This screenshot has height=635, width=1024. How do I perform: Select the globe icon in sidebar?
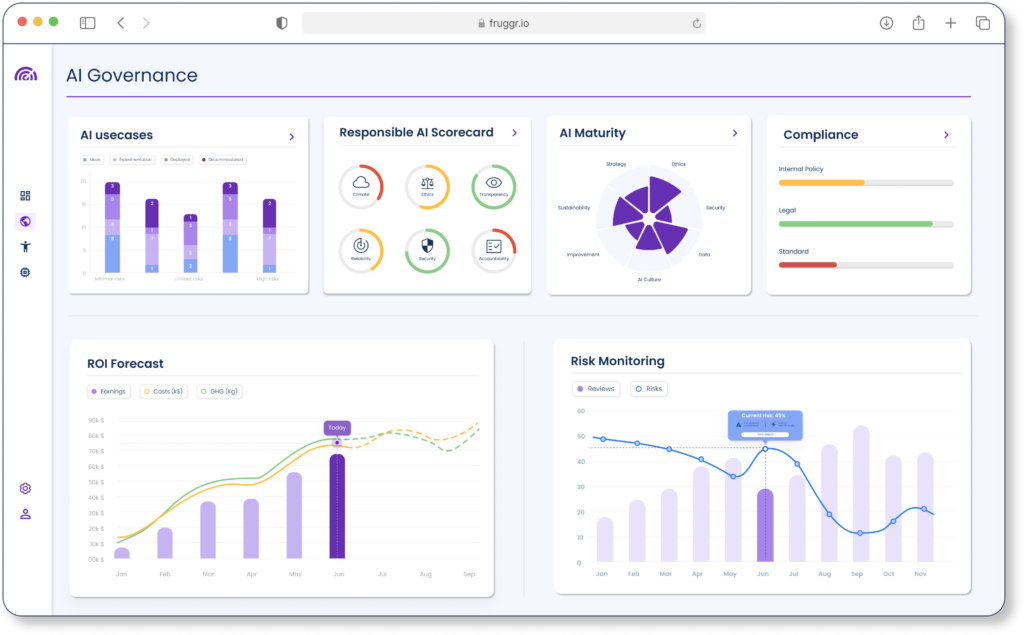coord(26,221)
